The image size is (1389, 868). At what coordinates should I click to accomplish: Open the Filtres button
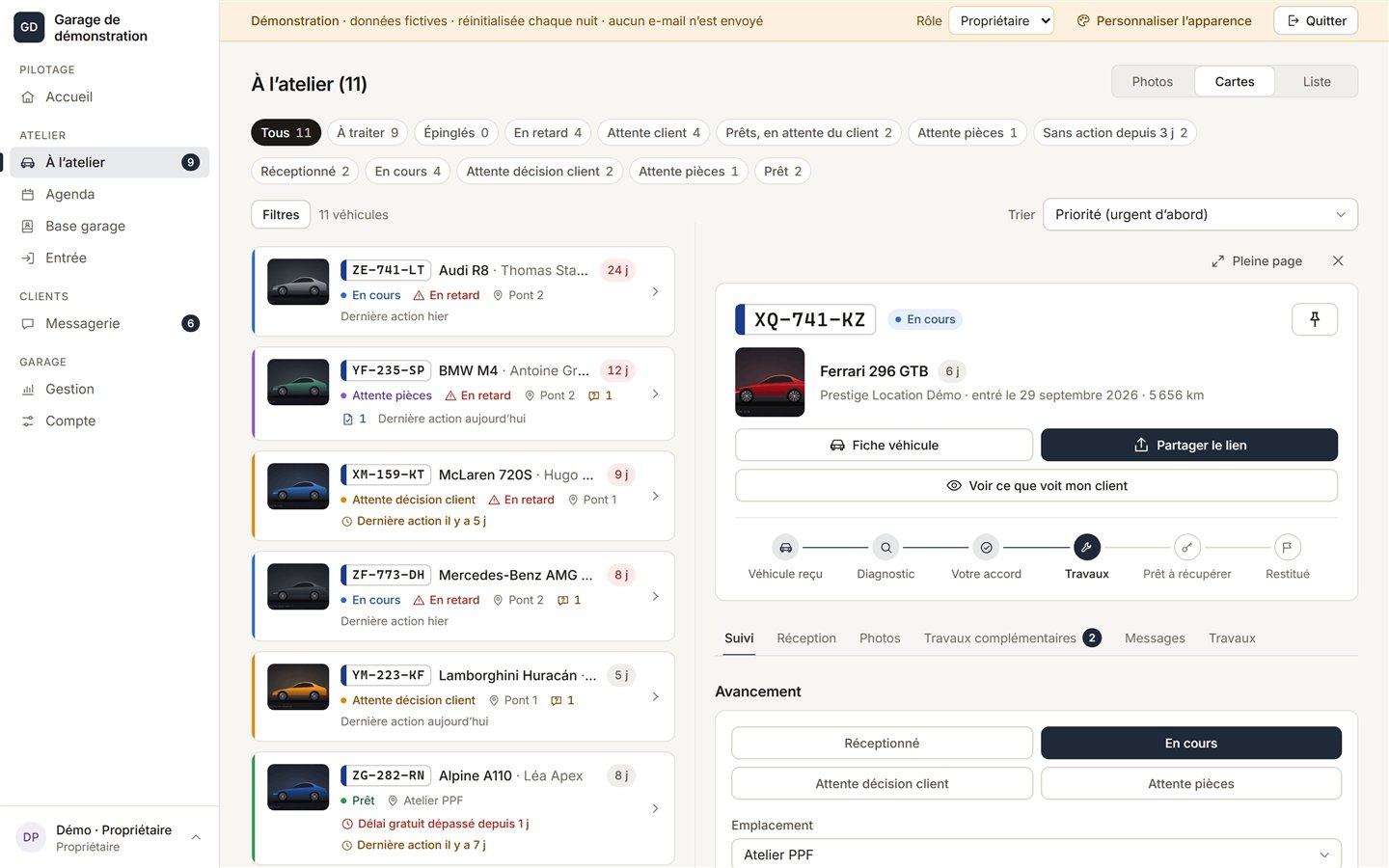coord(281,214)
